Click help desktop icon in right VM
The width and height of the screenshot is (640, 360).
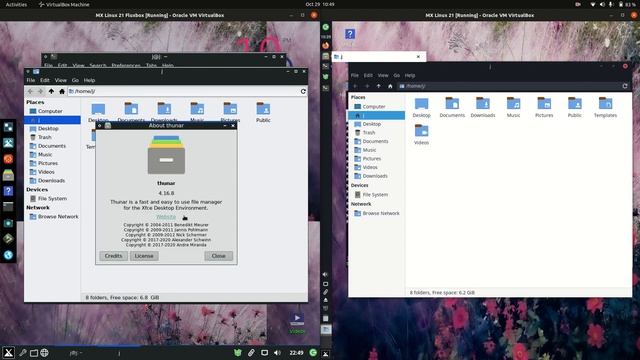pyautogui.click(x=350, y=34)
